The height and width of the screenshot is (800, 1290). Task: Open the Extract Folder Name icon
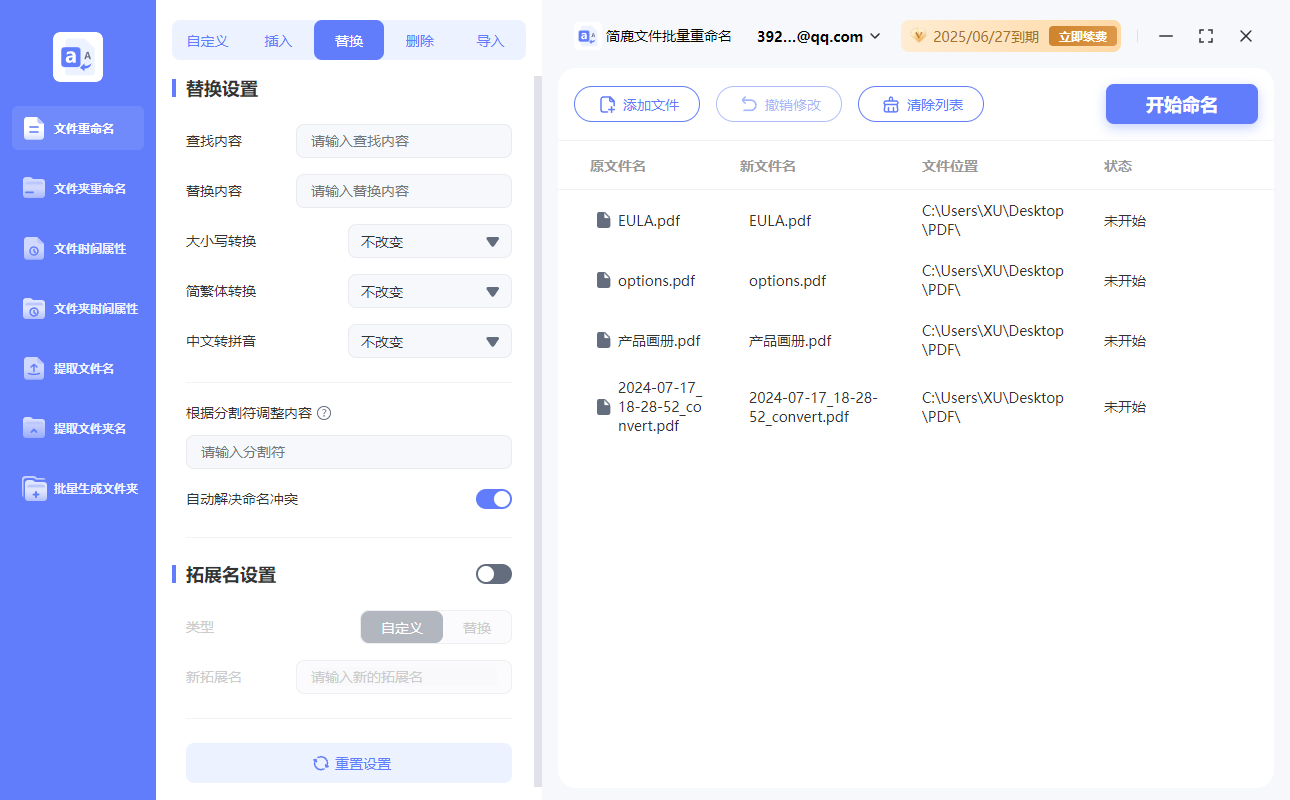coord(34,428)
